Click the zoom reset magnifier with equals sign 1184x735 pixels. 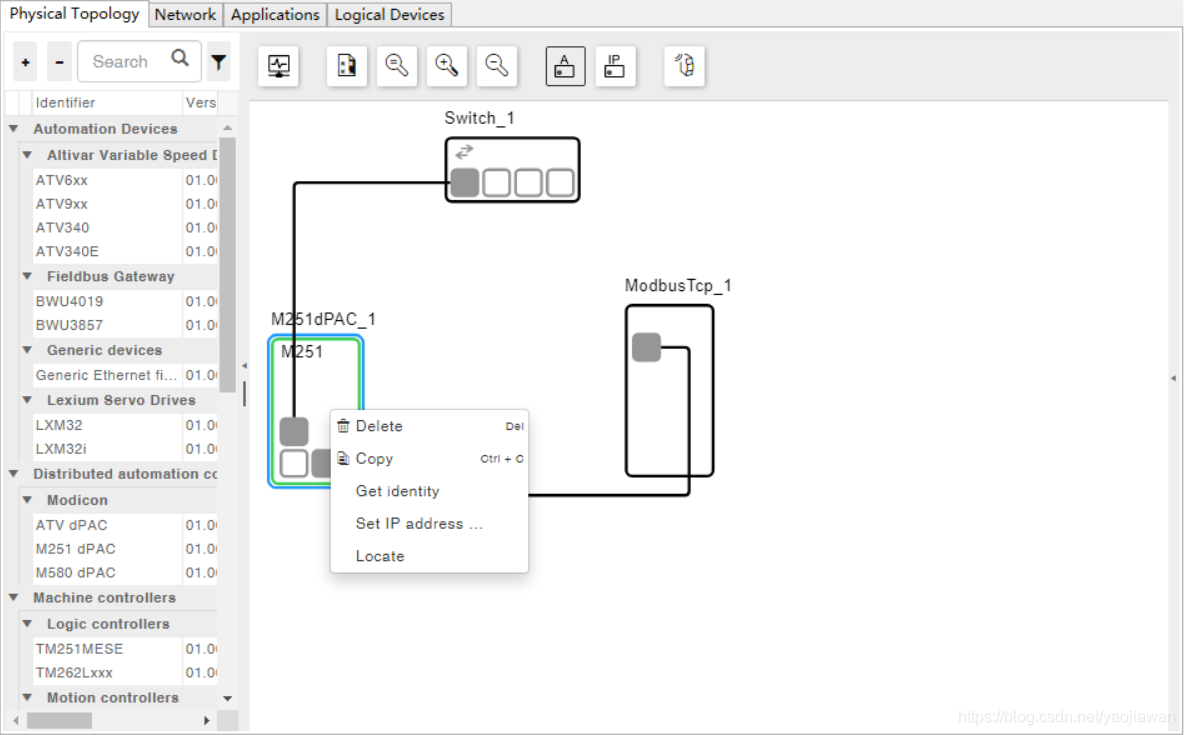397,66
